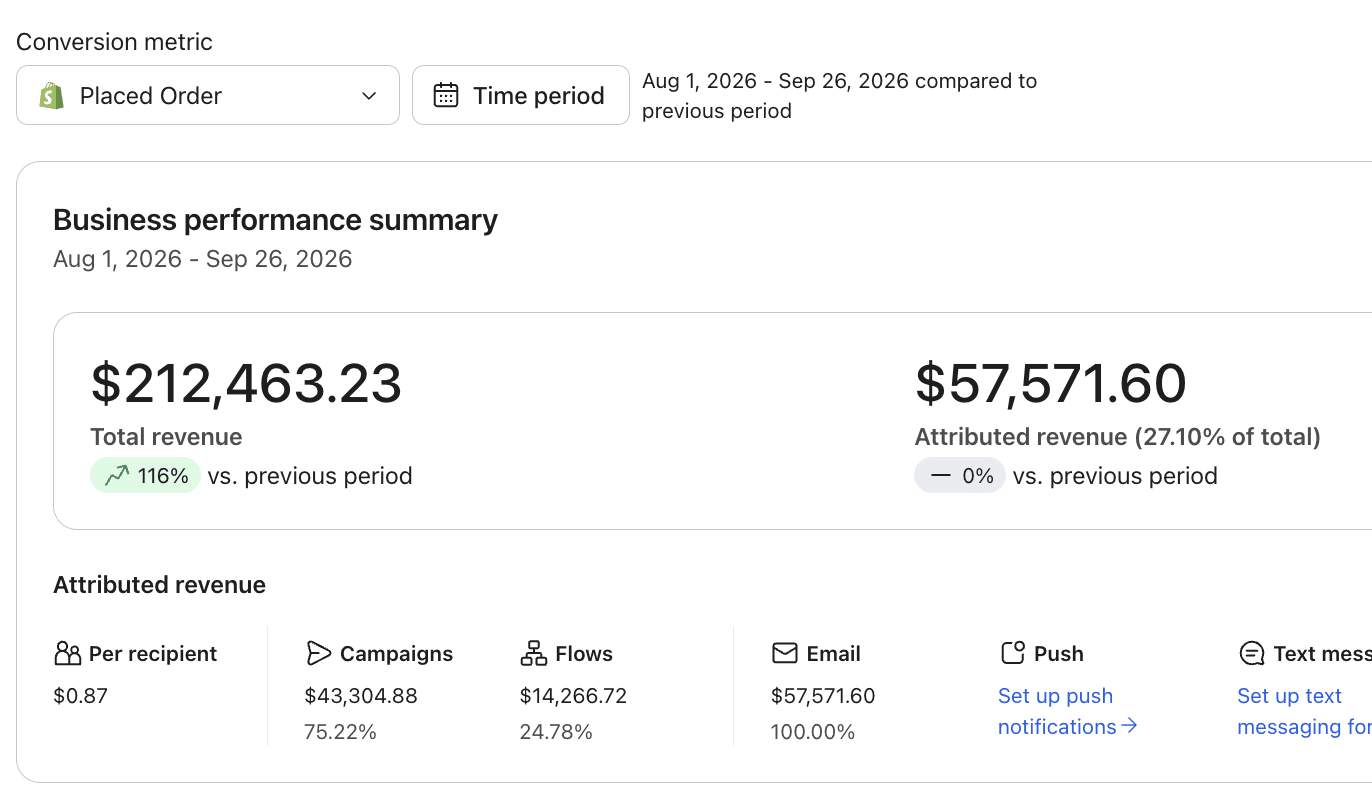Click the flat dash icon beside 0%

[x=940, y=476]
